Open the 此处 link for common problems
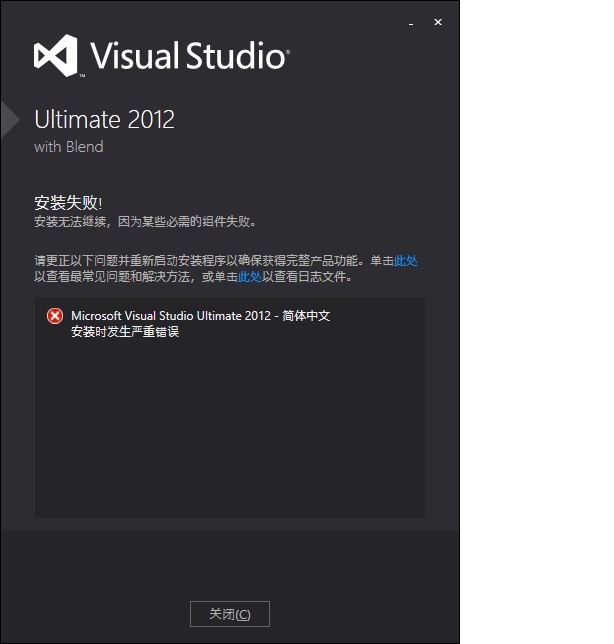Viewport: 614px width, 644px height. pos(406,260)
